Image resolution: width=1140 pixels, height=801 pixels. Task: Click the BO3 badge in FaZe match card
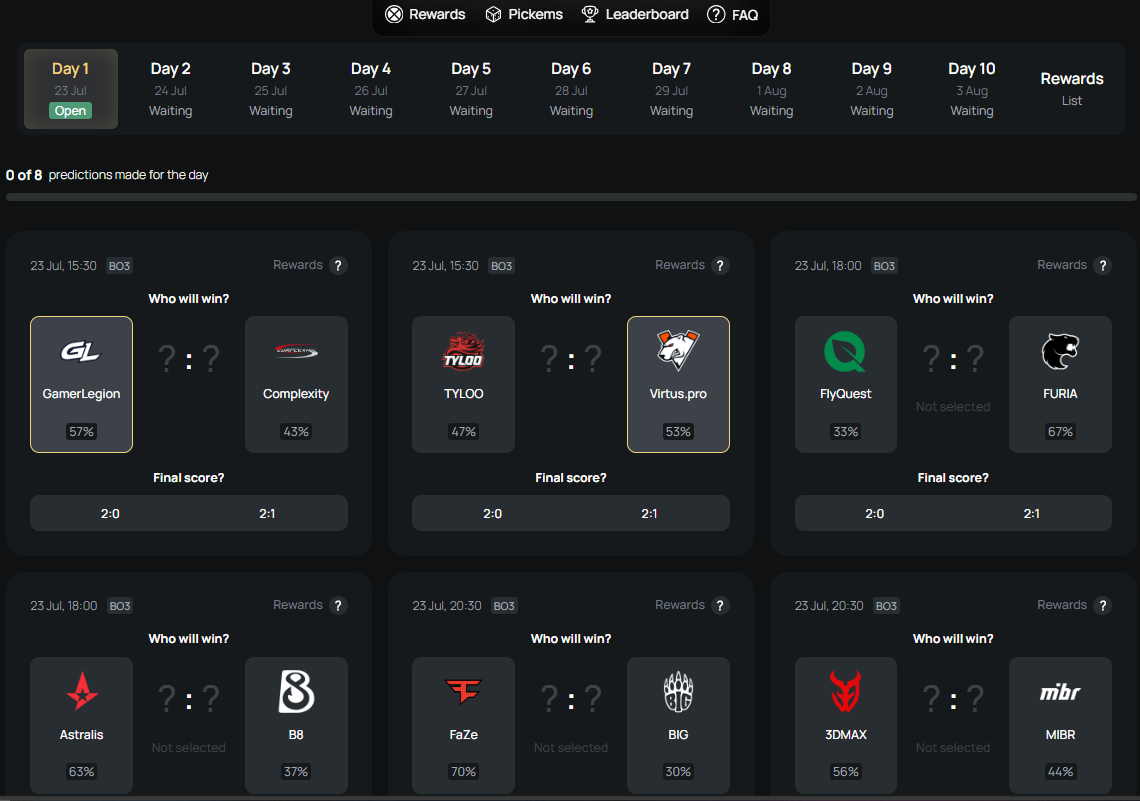(504, 606)
